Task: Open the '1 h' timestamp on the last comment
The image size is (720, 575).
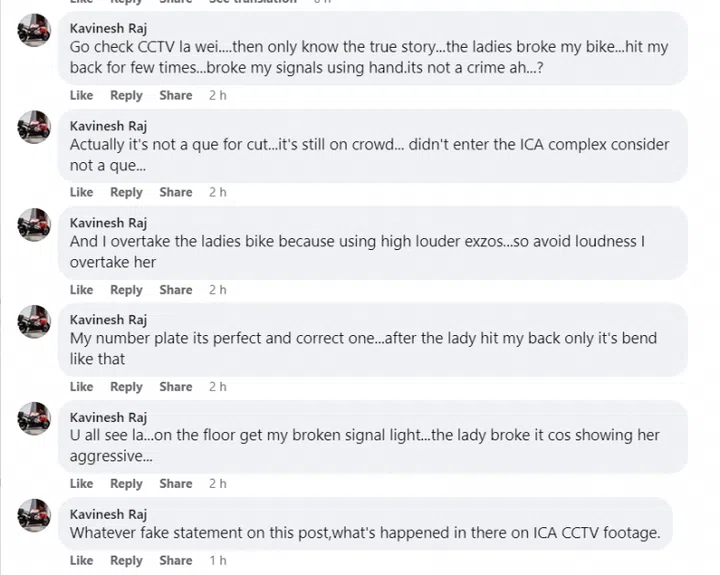Action: (x=218, y=561)
